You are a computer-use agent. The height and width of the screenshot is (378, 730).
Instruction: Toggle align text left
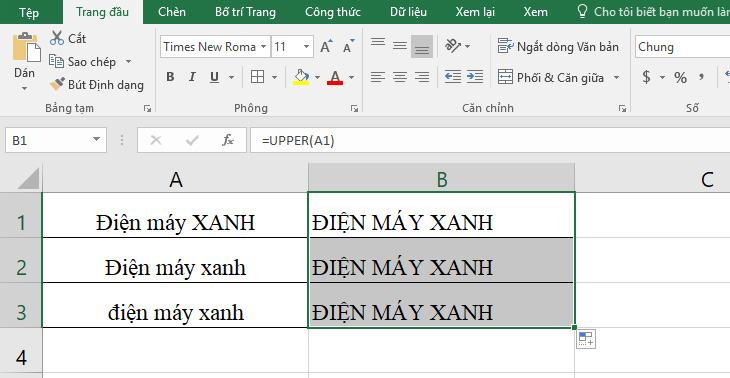[x=378, y=77]
